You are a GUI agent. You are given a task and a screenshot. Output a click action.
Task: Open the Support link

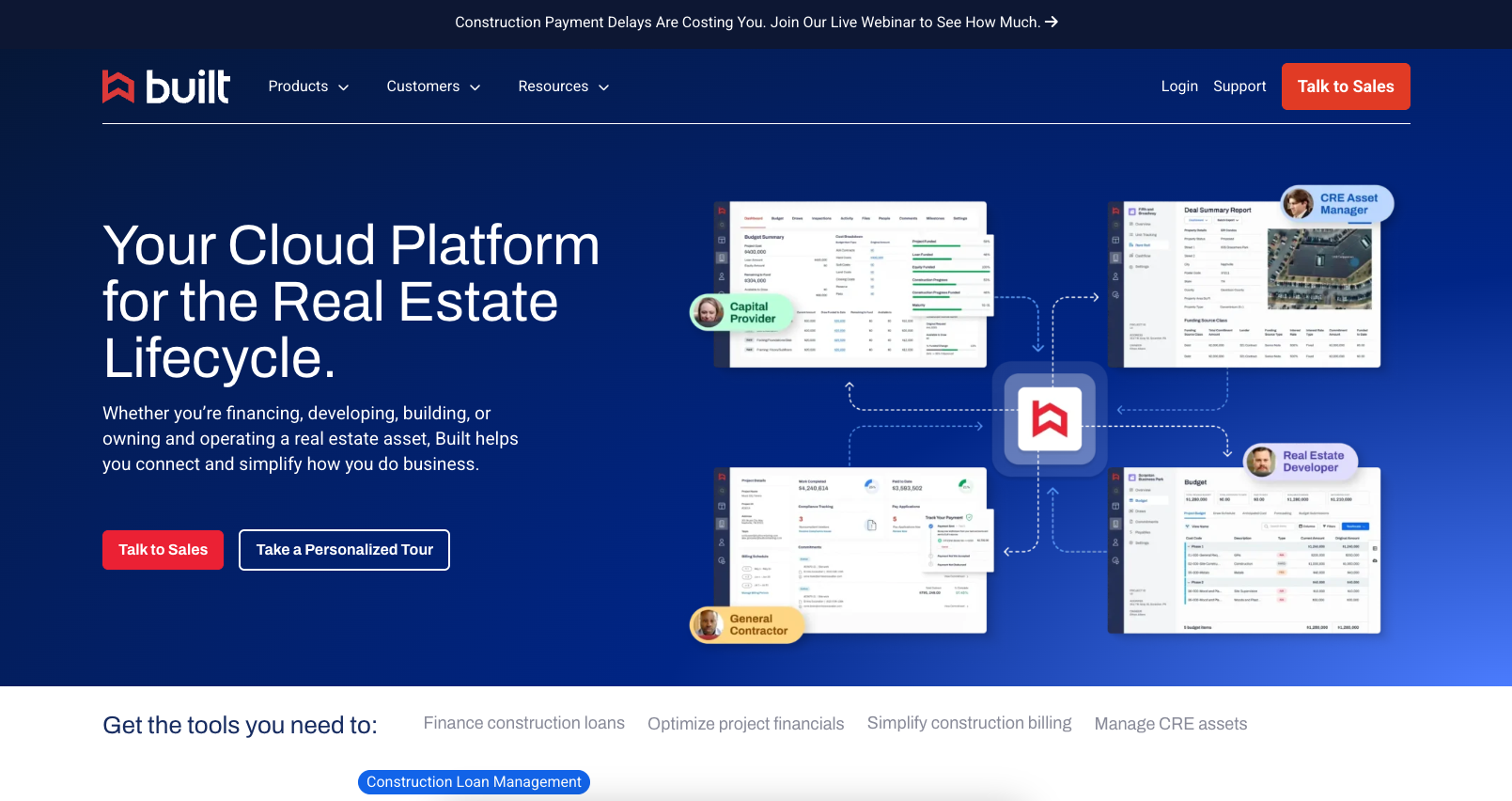click(1239, 86)
